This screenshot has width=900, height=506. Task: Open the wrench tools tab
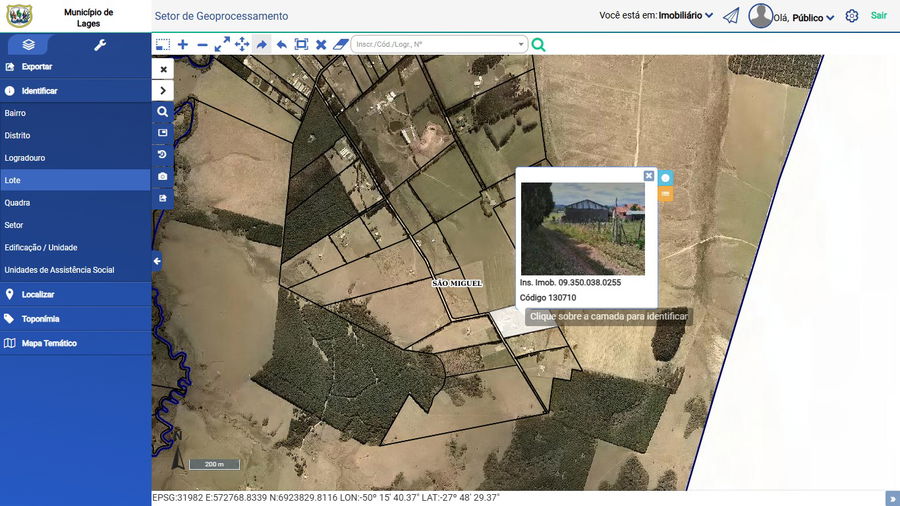(100, 45)
